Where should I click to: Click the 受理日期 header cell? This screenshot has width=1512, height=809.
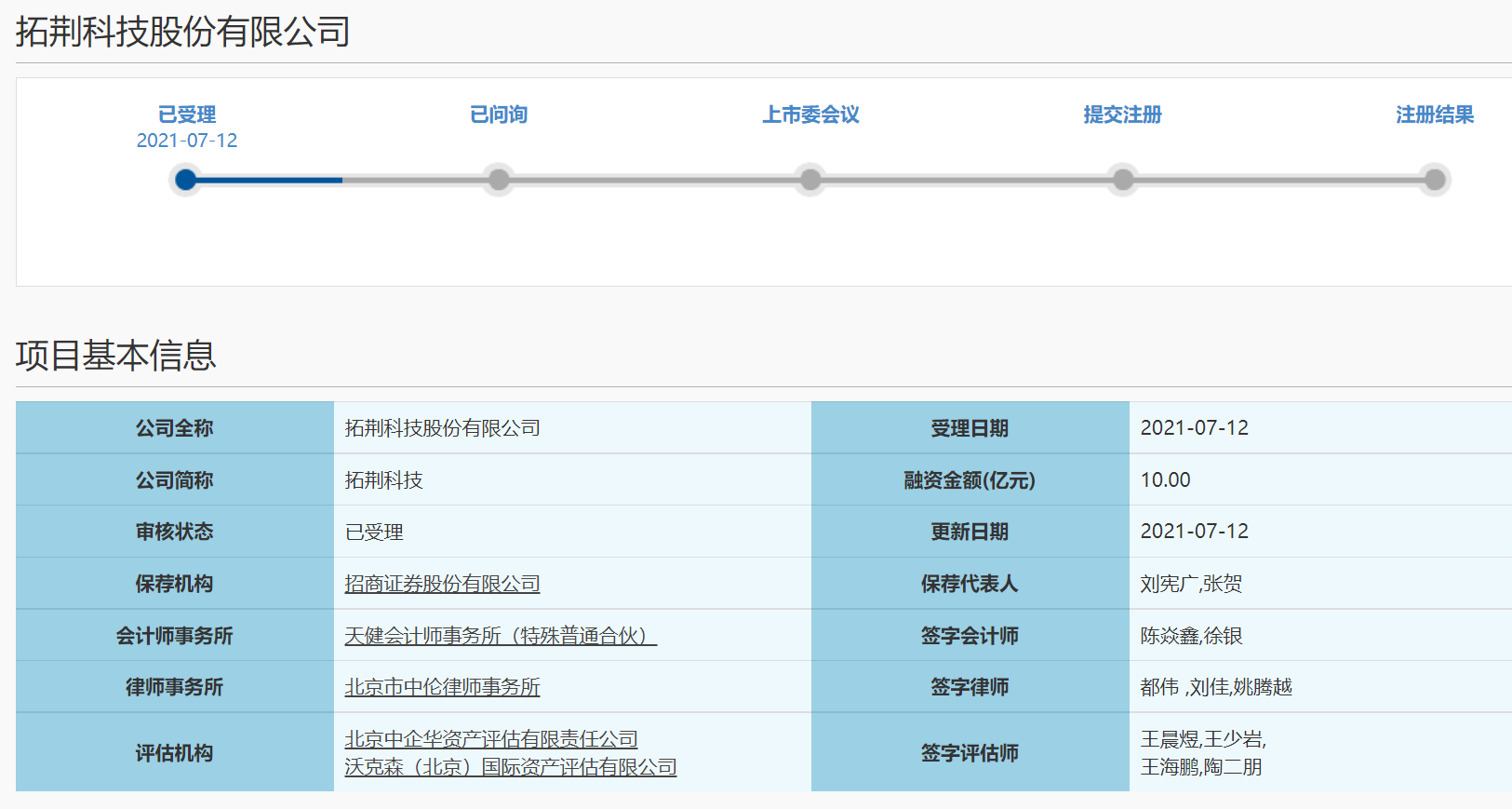click(x=970, y=428)
